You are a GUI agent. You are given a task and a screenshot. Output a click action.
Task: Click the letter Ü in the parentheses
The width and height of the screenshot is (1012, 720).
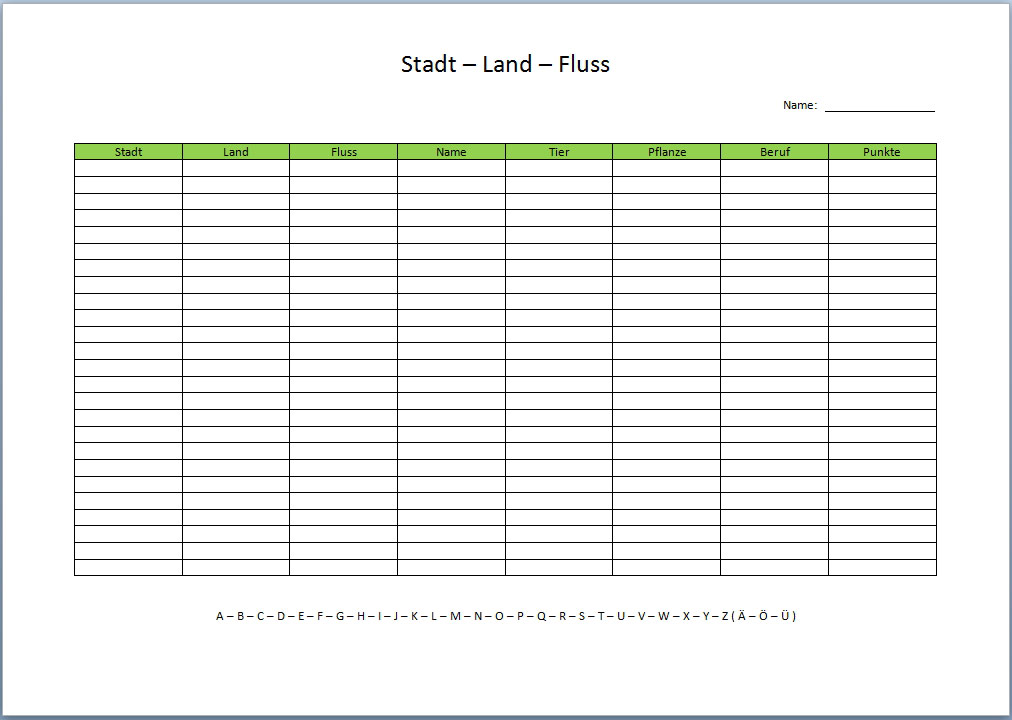[x=785, y=616]
